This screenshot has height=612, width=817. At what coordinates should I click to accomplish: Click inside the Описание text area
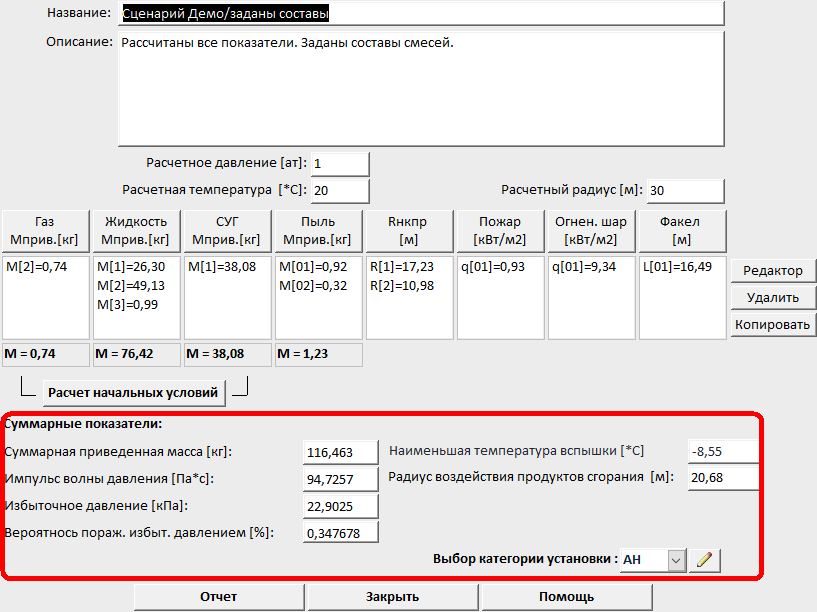click(421, 89)
